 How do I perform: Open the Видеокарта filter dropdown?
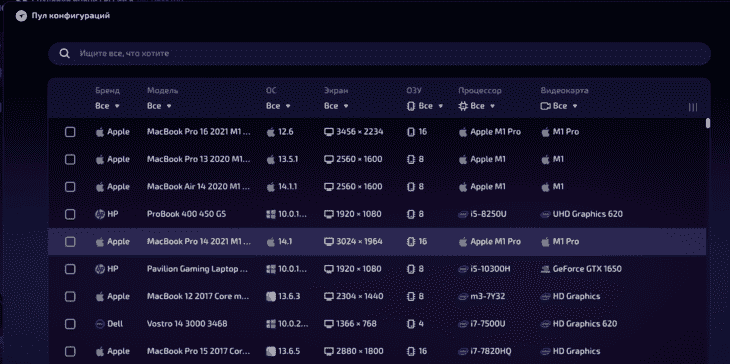click(559, 106)
